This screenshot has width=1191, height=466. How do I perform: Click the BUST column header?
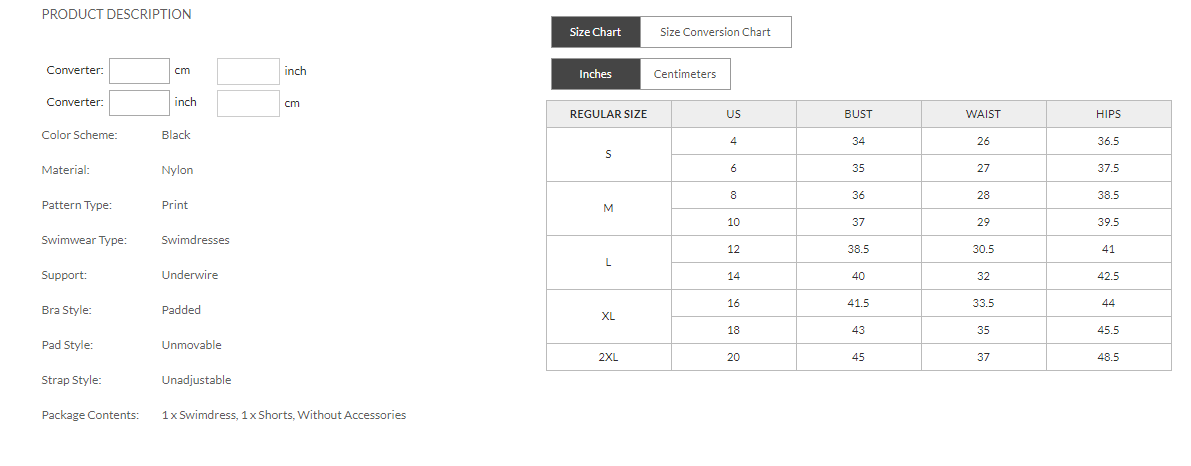coord(858,114)
